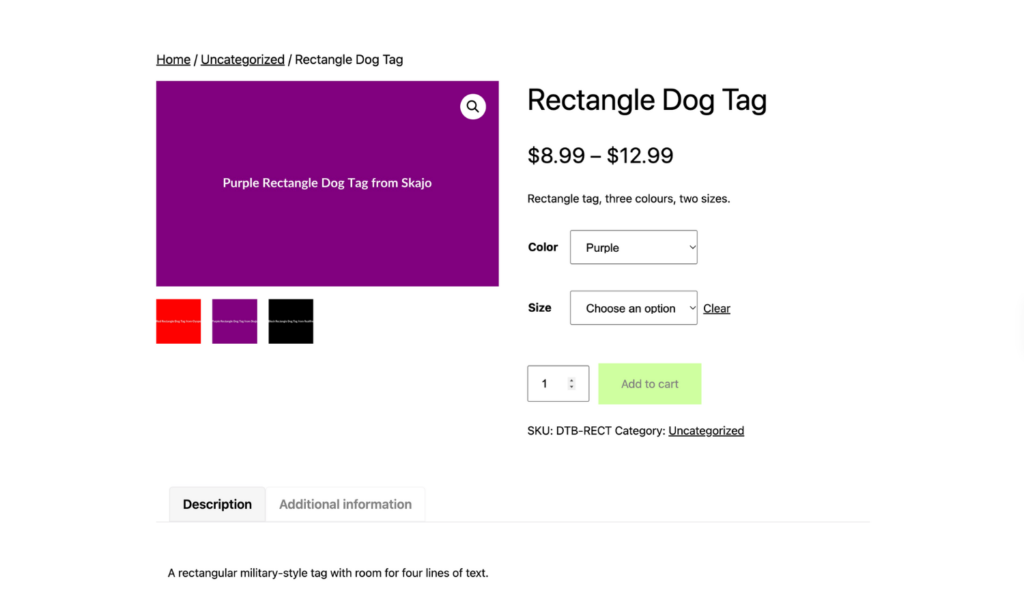Open the Uncategorized category link near the SKU
Viewport: 1024px width, 614px height.
[706, 430]
